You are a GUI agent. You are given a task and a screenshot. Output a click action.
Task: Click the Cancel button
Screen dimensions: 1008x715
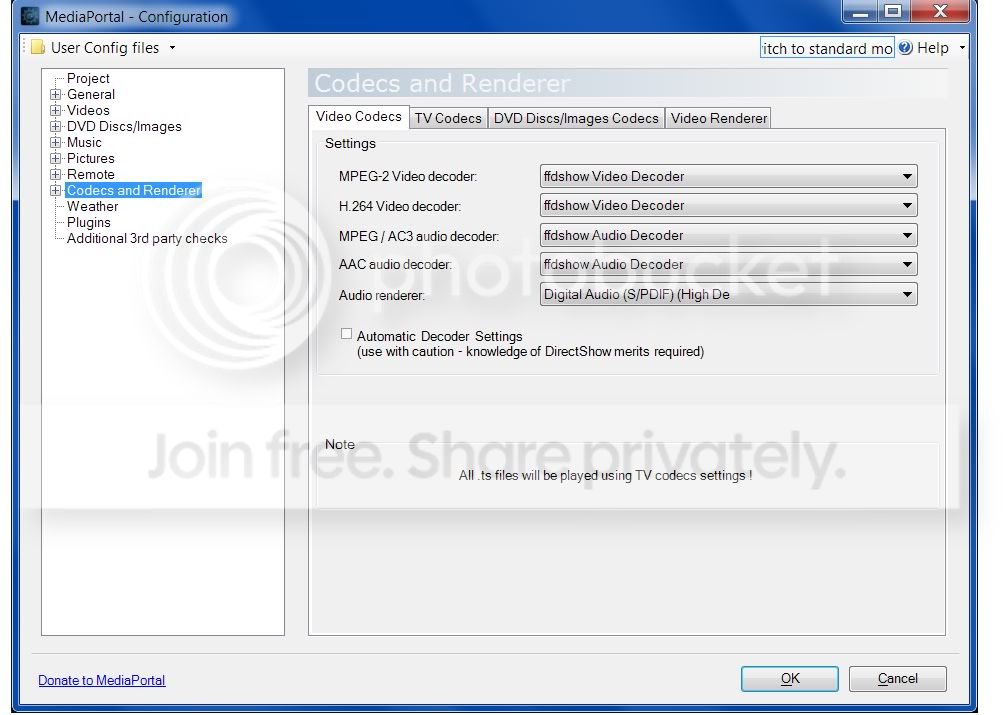pyautogui.click(x=897, y=679)
